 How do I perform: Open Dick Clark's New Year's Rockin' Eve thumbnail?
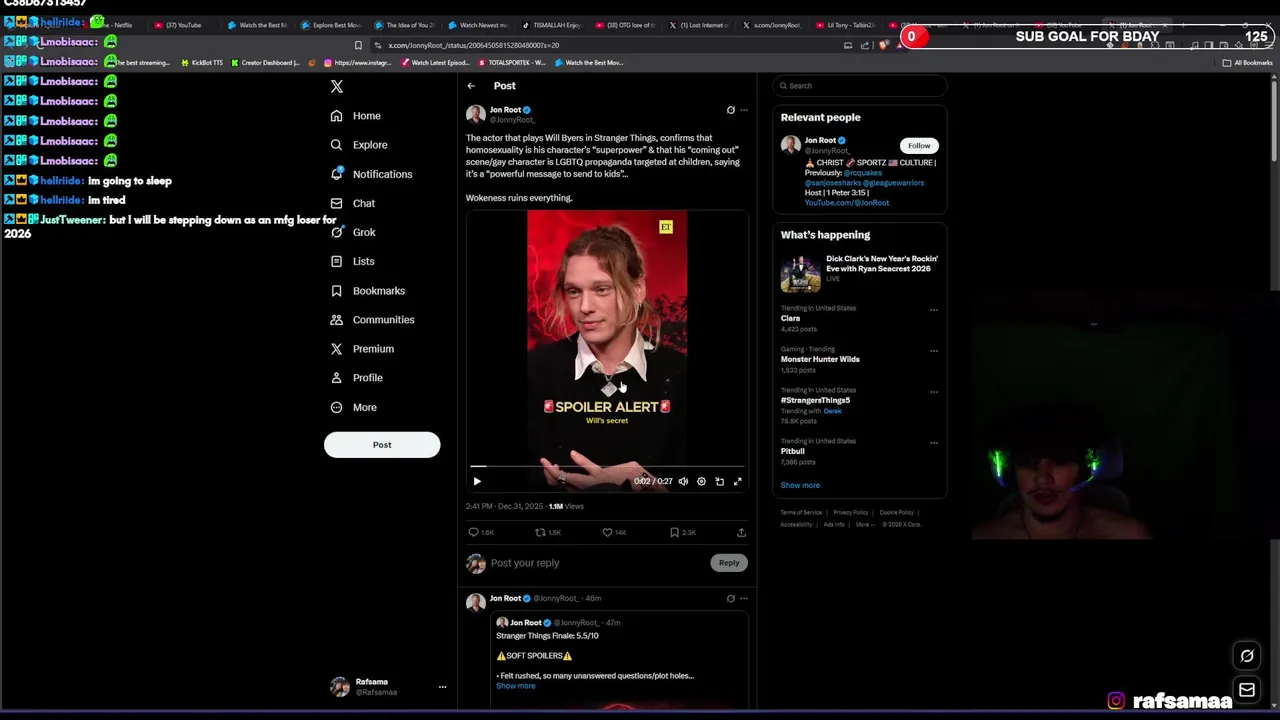800,274
